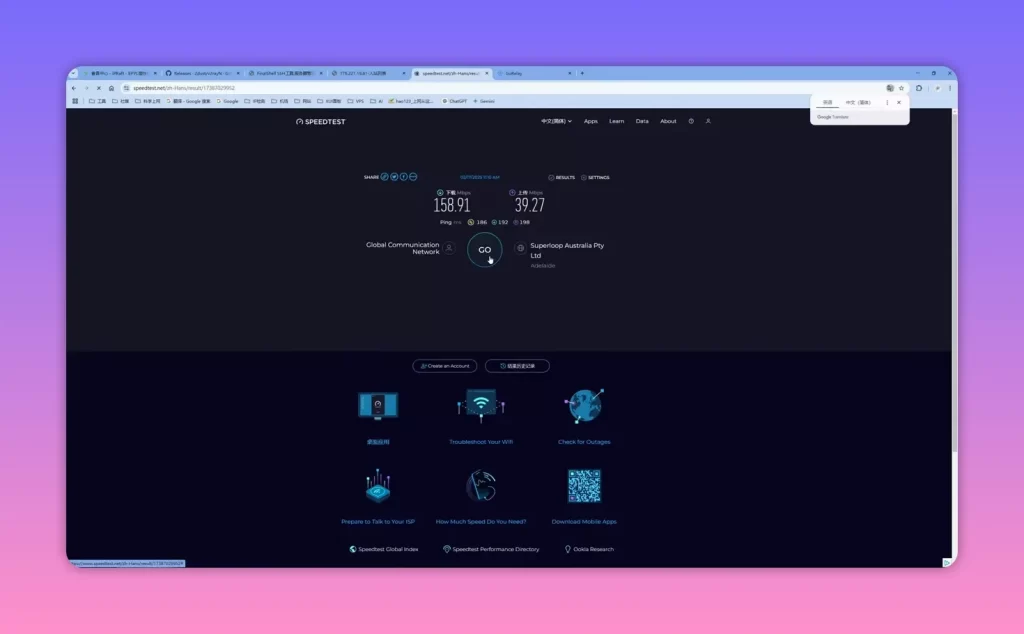Open translate popup's three-dot options menu

click(887, 103)
